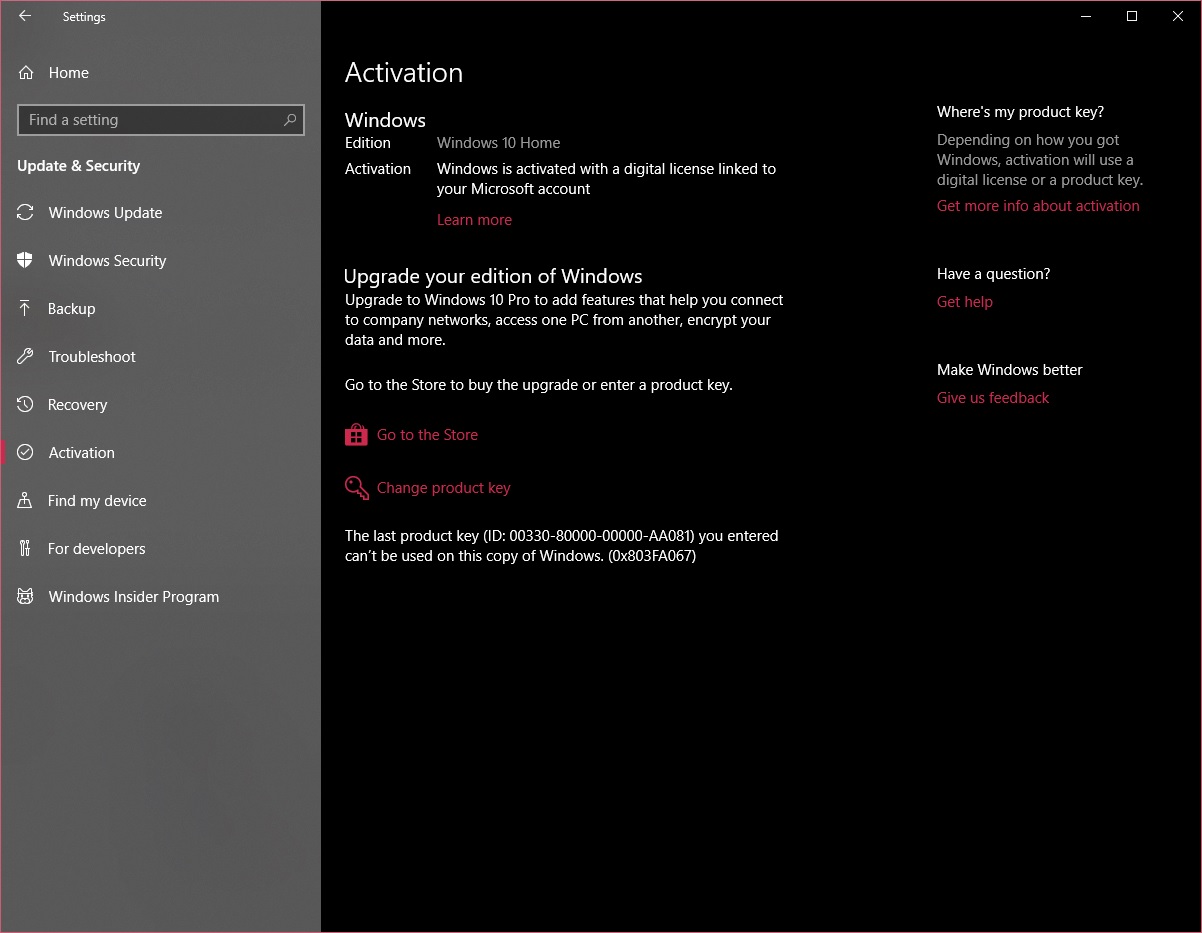
Task: Close the Settings window
Action: point(1178,16)
